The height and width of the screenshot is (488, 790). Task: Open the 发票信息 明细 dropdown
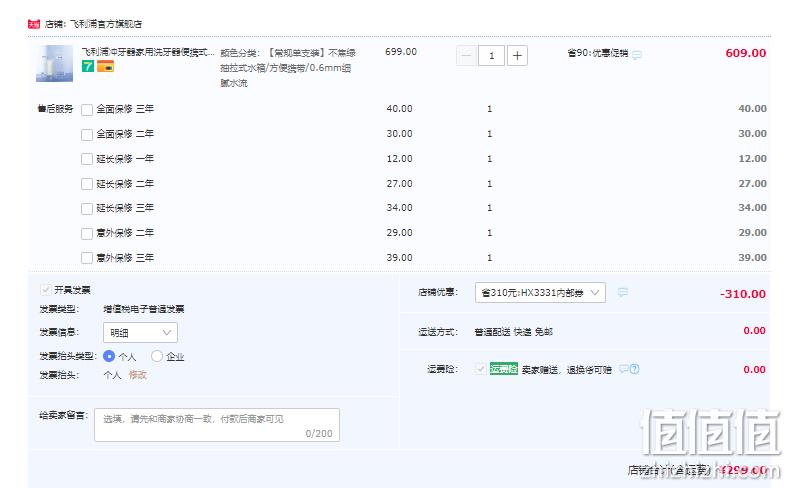click(140, 332)
